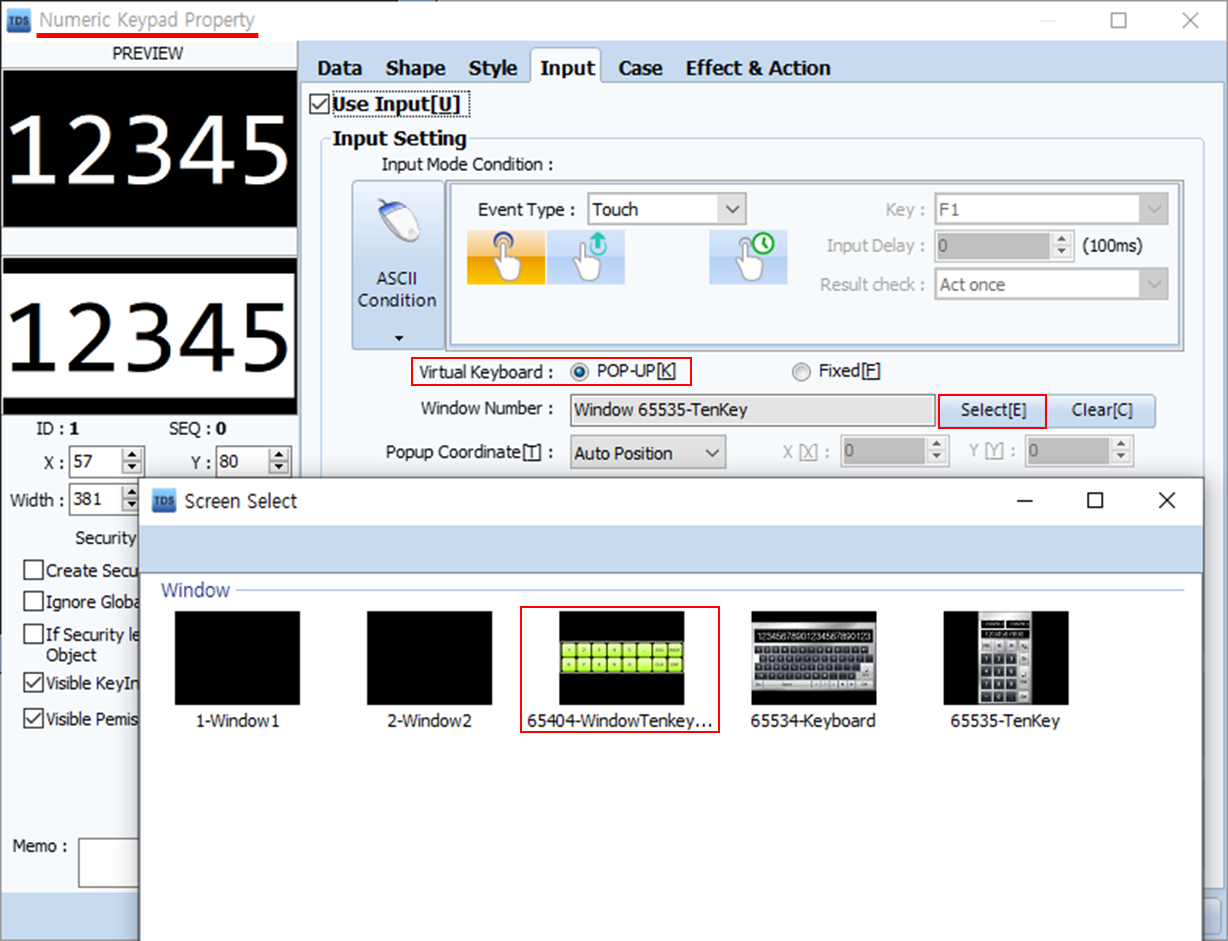Switch to the Input tab

pyautogui.click(x=567, y=68)
